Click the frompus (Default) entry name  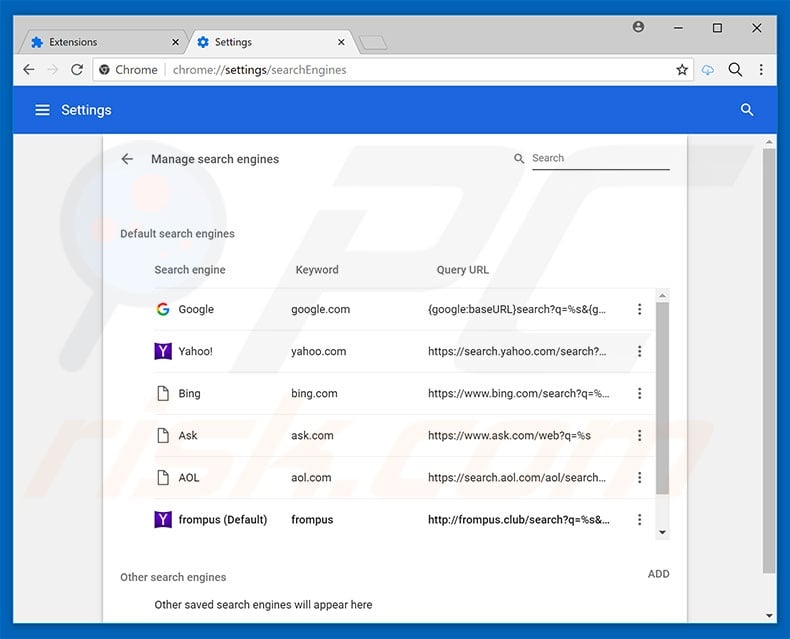223,520
